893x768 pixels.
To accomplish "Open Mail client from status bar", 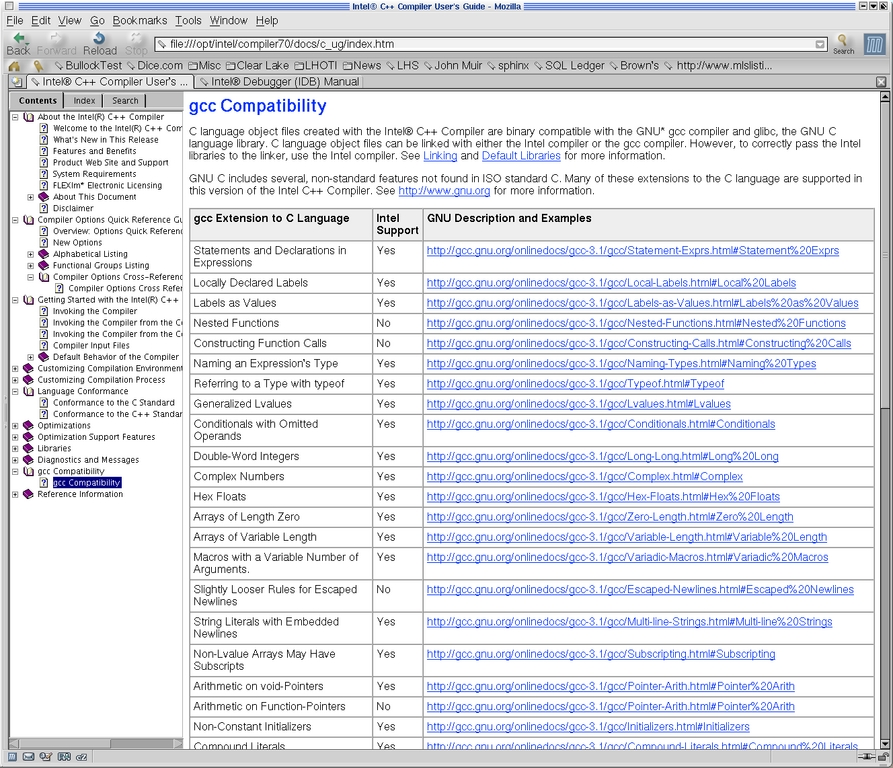I will 29,757.
